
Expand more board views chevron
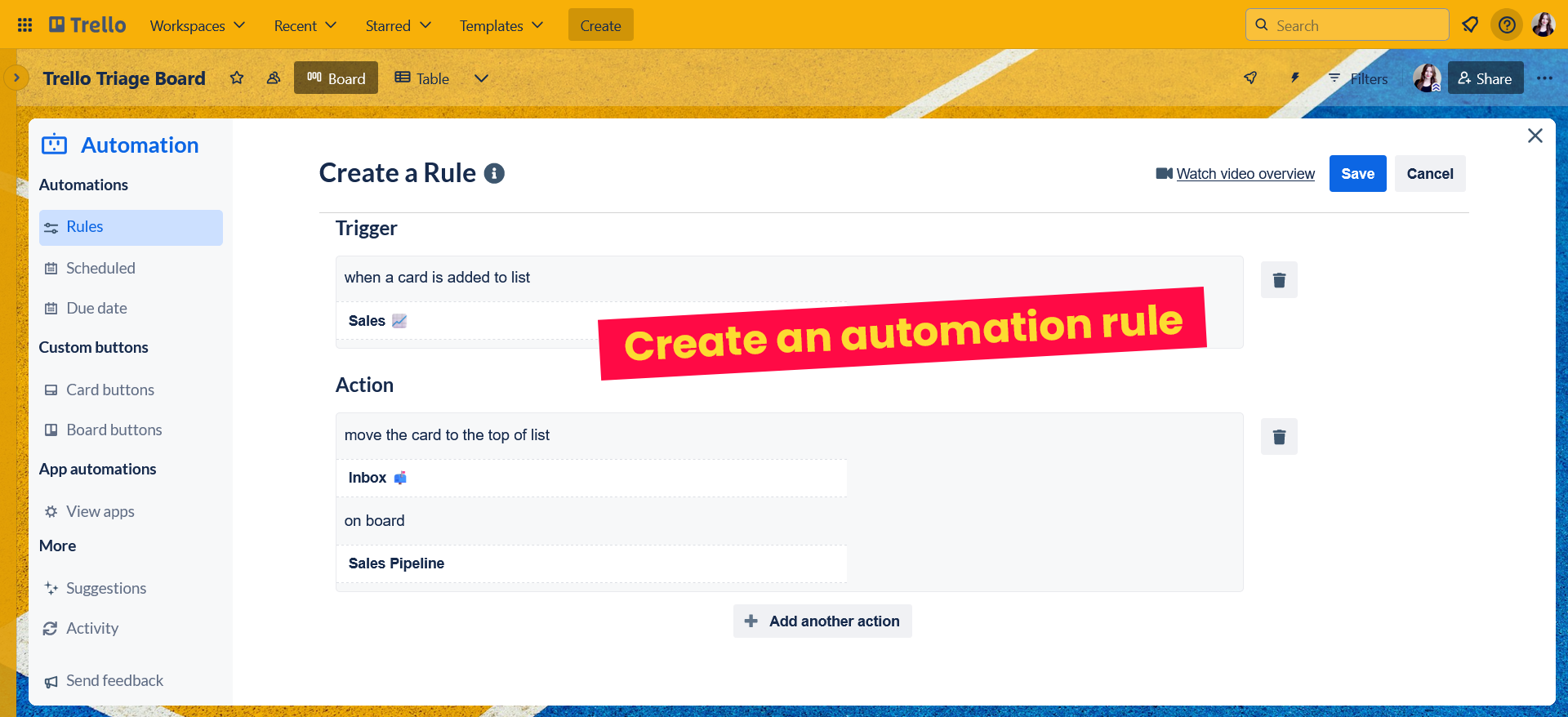481,78
